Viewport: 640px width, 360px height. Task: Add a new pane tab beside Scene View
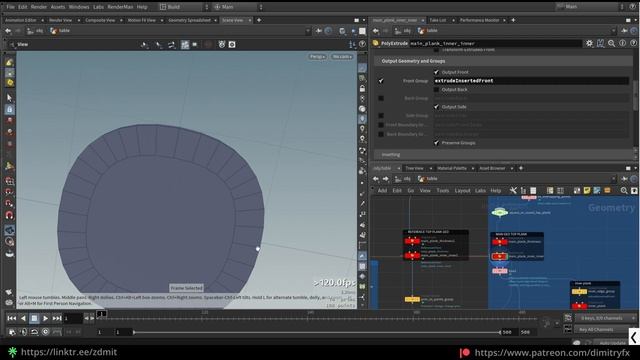click(x=259, y=20)
